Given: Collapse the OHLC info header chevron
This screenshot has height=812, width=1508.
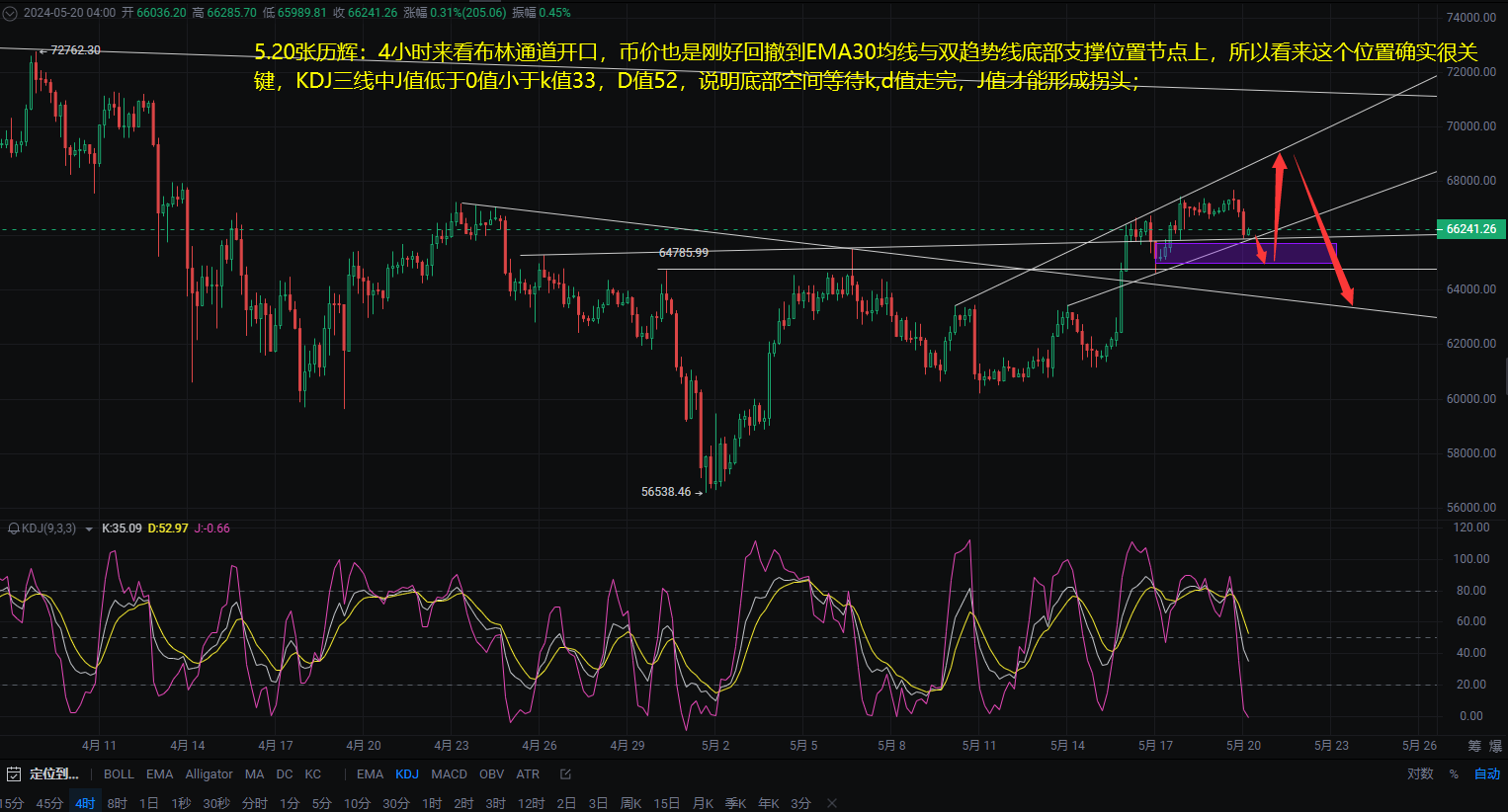Looking at the screenshot, I should (x=10, y=13).
